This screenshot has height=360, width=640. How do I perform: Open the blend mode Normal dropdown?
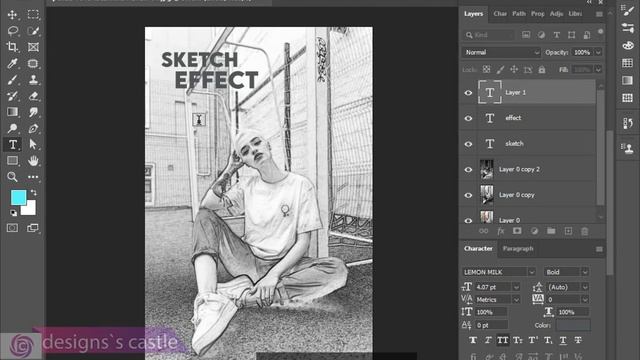502,52
